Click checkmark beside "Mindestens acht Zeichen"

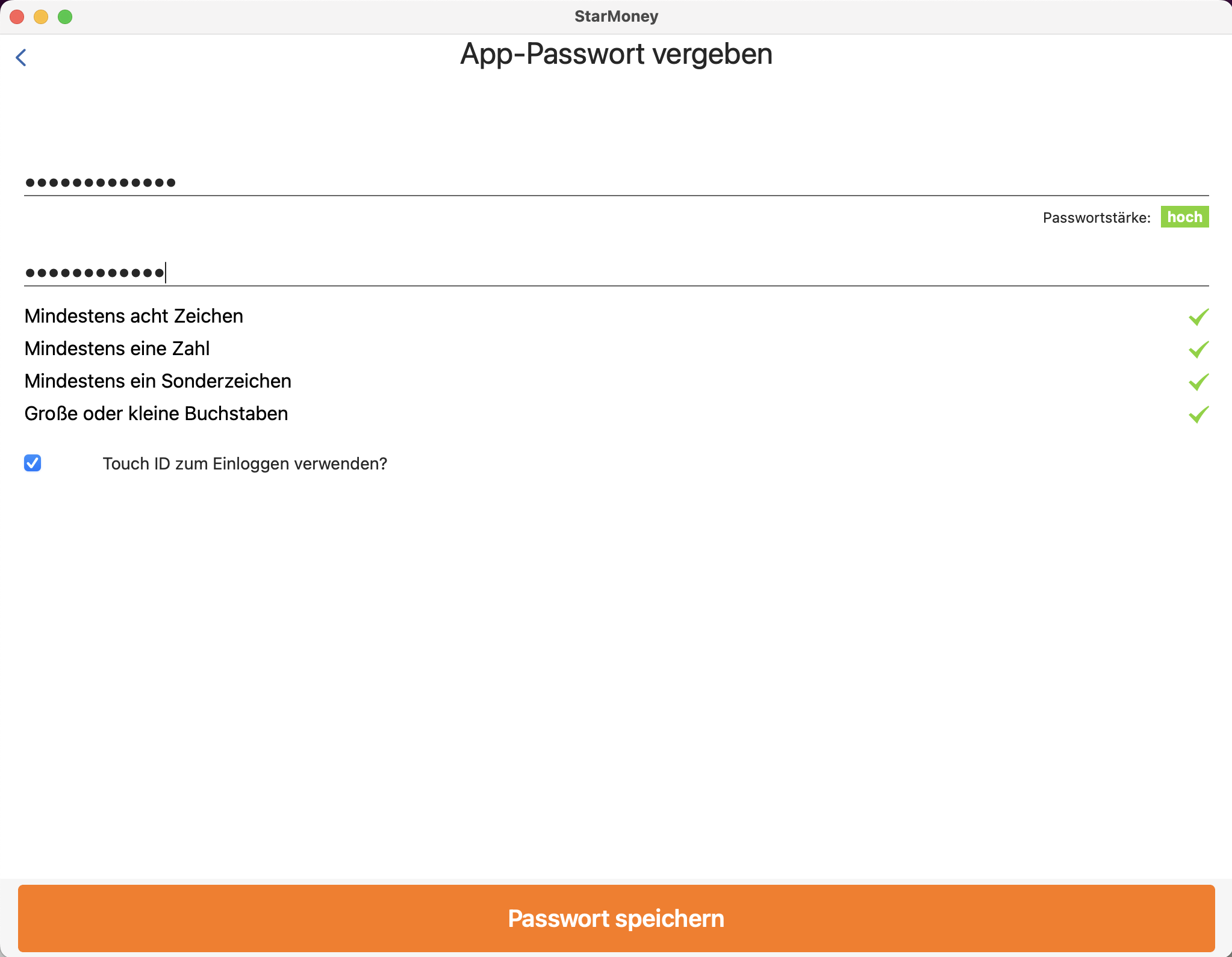1198,317
